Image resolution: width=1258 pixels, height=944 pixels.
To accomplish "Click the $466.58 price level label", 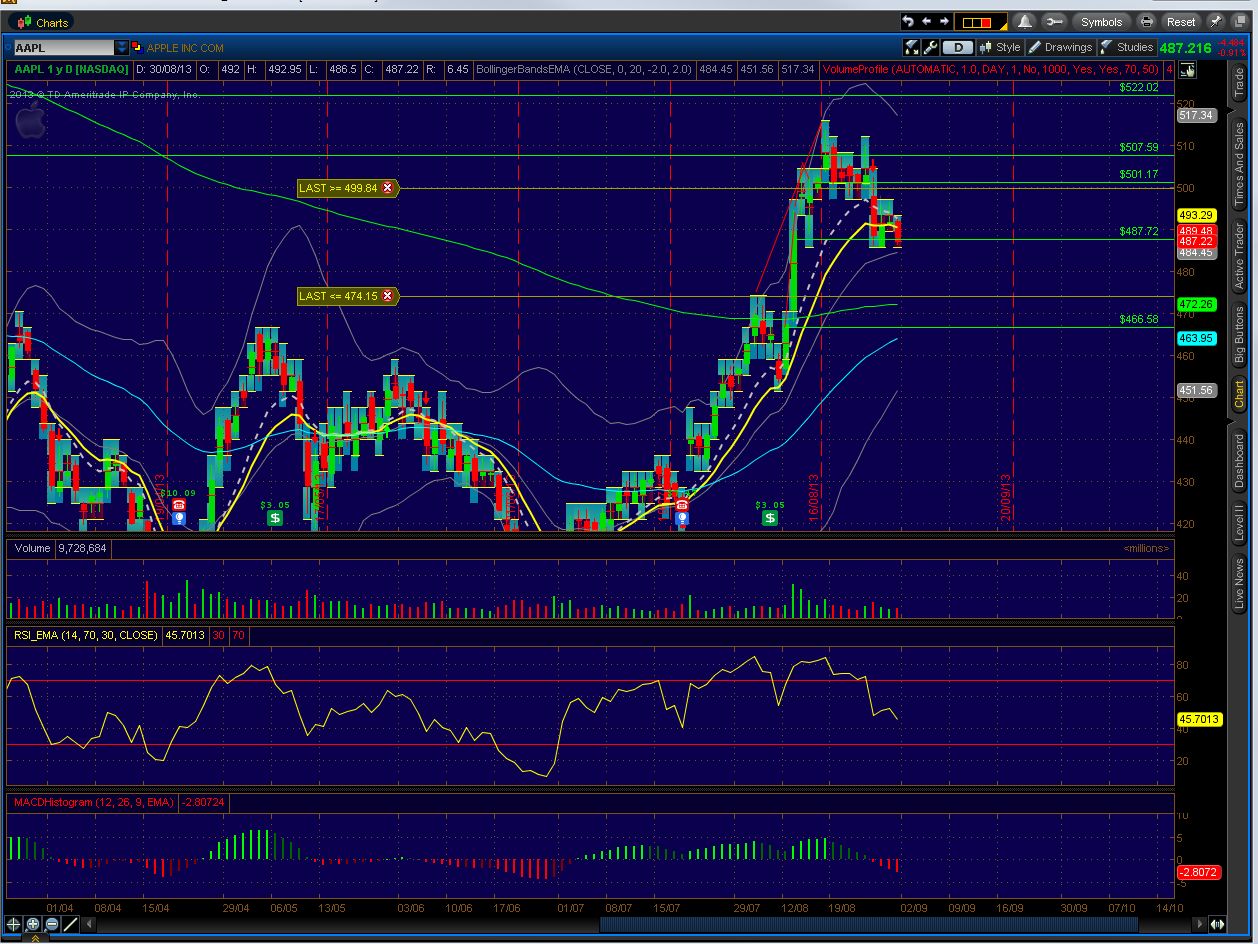I will click(1139, 319).
